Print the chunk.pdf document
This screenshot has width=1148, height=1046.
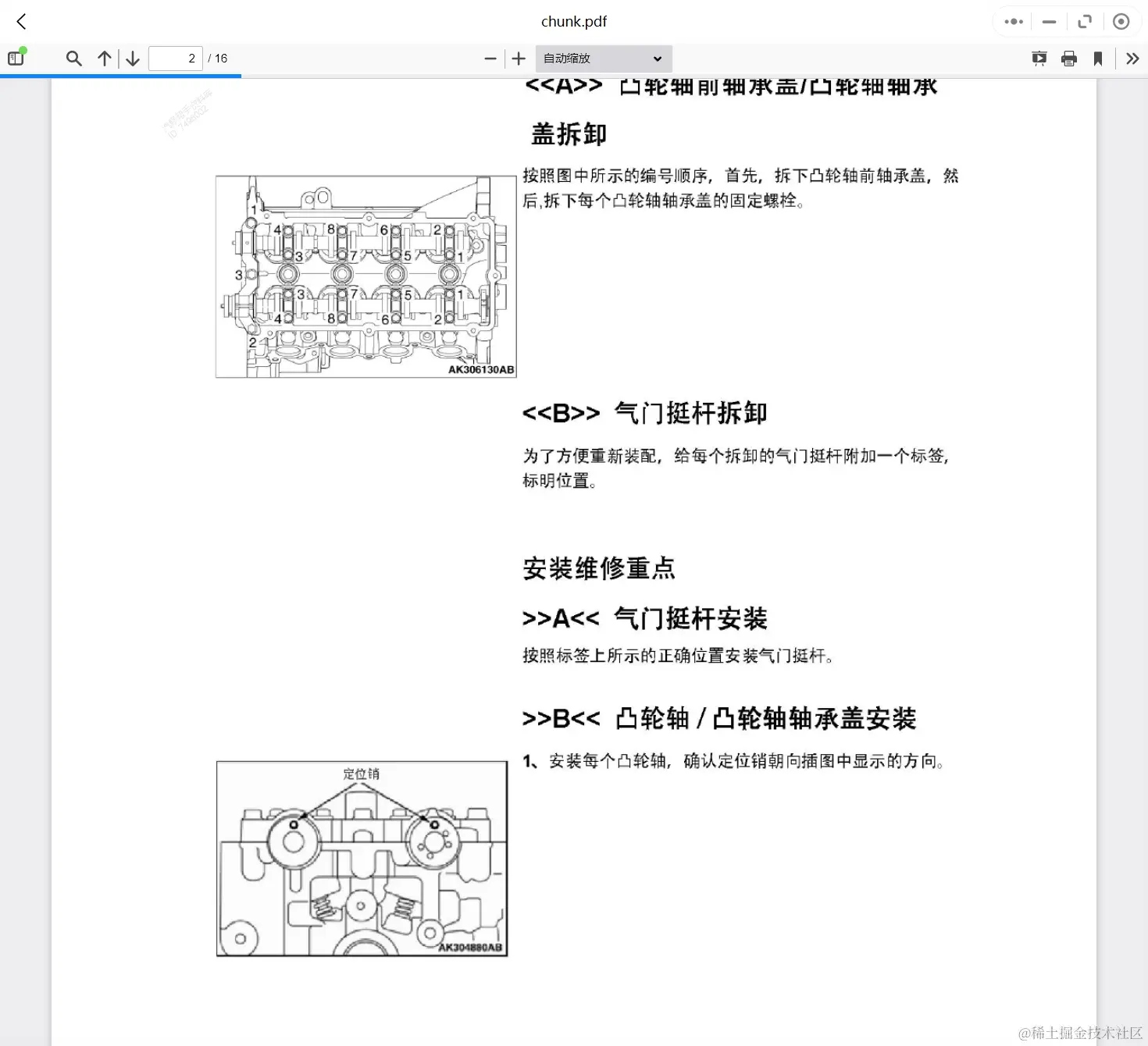pyautogui.click(x=1068, y=58)
